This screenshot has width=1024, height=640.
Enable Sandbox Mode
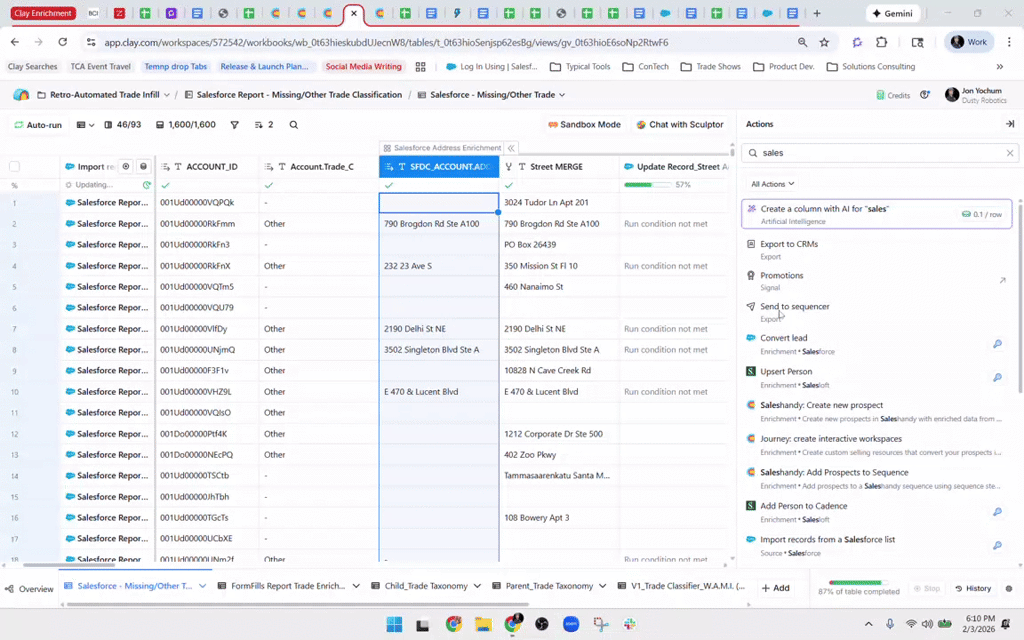(x=584, y=125)
